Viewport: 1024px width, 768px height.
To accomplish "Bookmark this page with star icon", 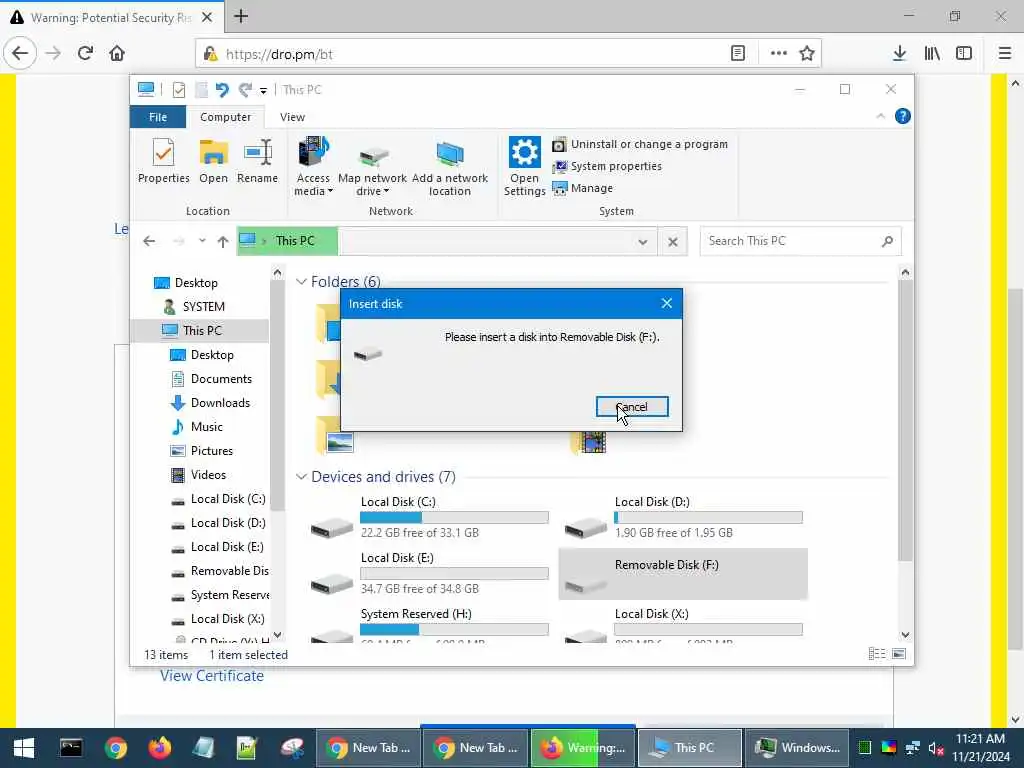I will pos(807,54).
